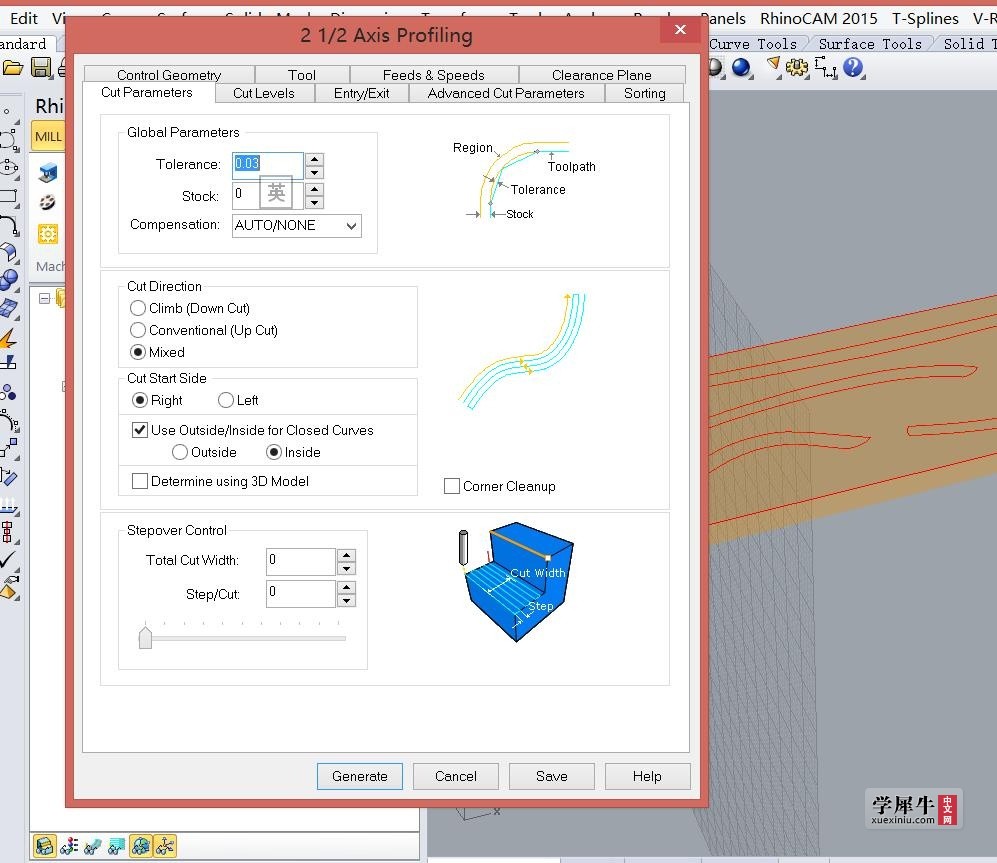Click the MILL button in RhinoCAM panel
This screenshot has width=997, height=863.
click(48, 137)
